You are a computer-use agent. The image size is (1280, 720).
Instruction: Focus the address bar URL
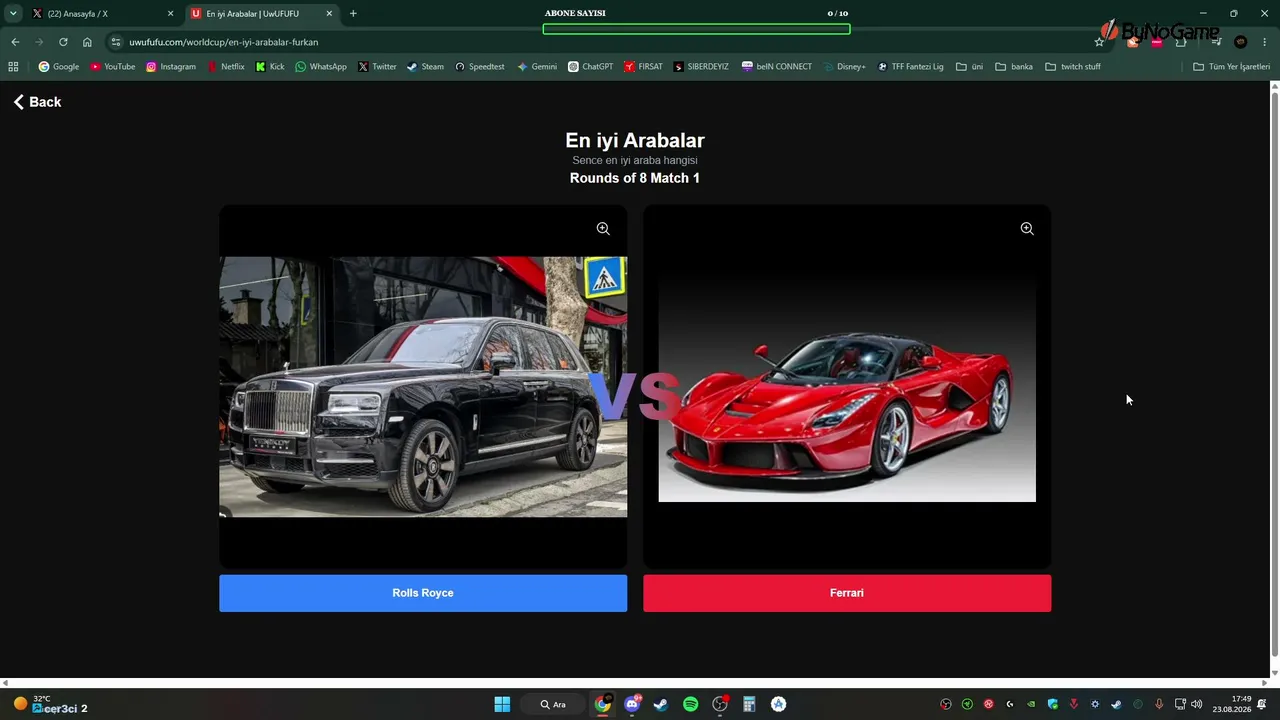click(223, 42)
